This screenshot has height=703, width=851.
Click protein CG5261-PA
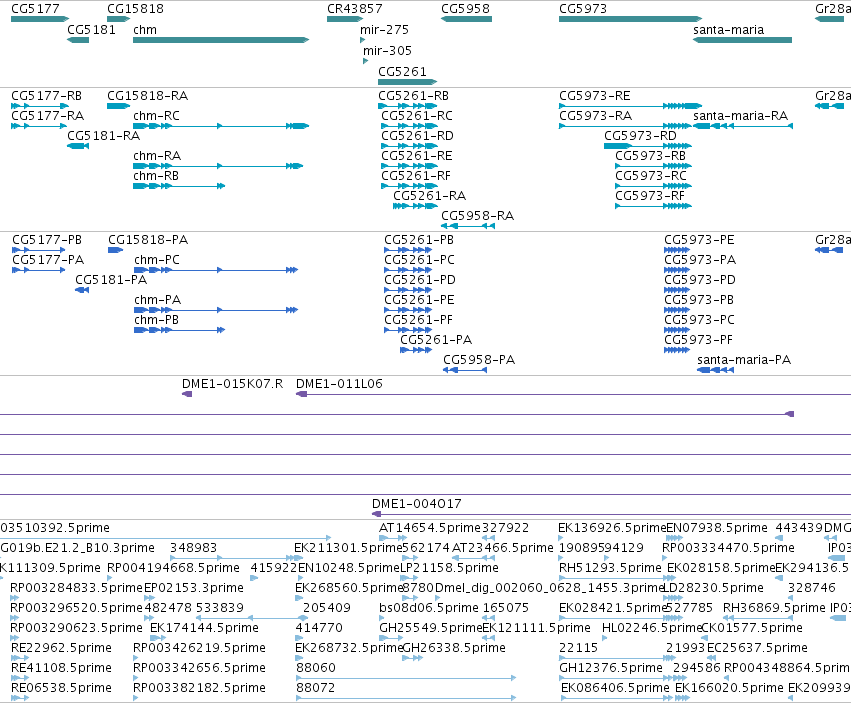[436, 340]
